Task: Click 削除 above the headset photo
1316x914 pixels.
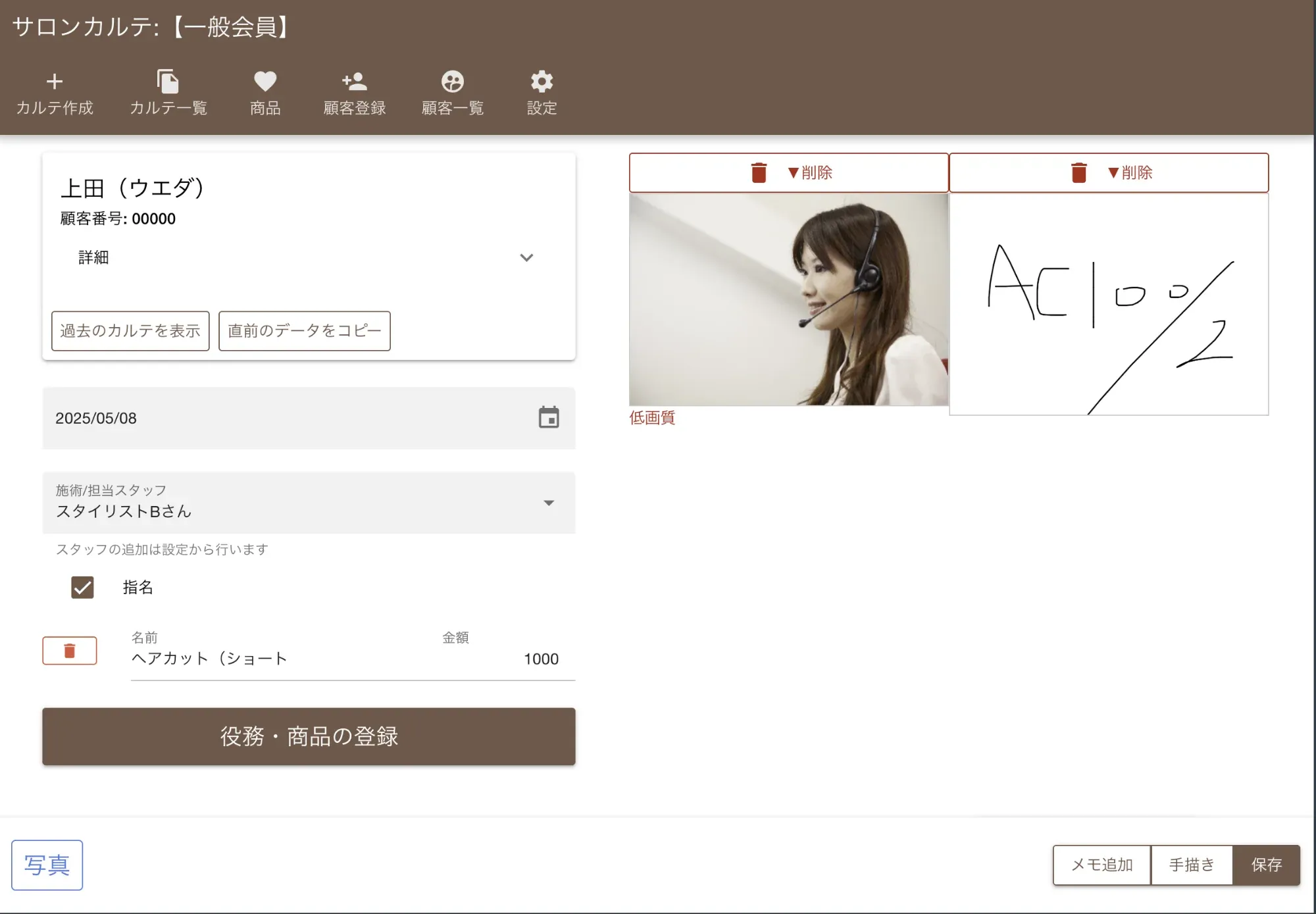Action: pyautogui.click(x=788, y=172)
